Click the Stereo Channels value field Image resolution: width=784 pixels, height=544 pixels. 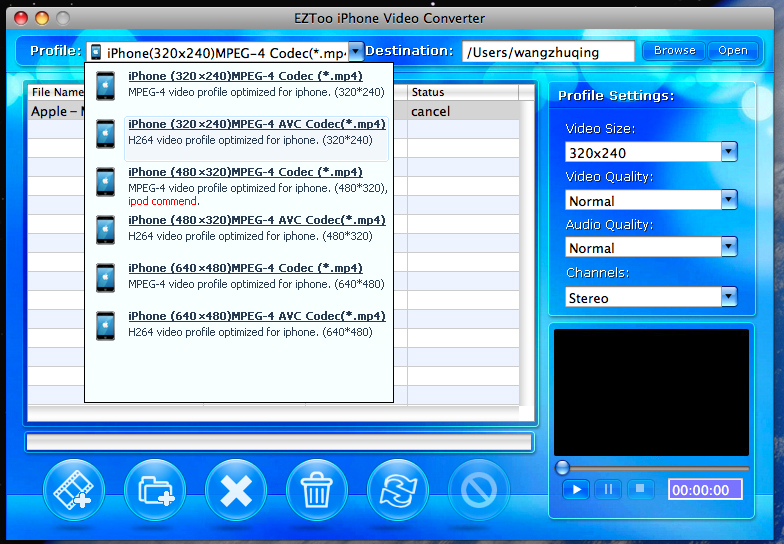[x=644, y=297]
